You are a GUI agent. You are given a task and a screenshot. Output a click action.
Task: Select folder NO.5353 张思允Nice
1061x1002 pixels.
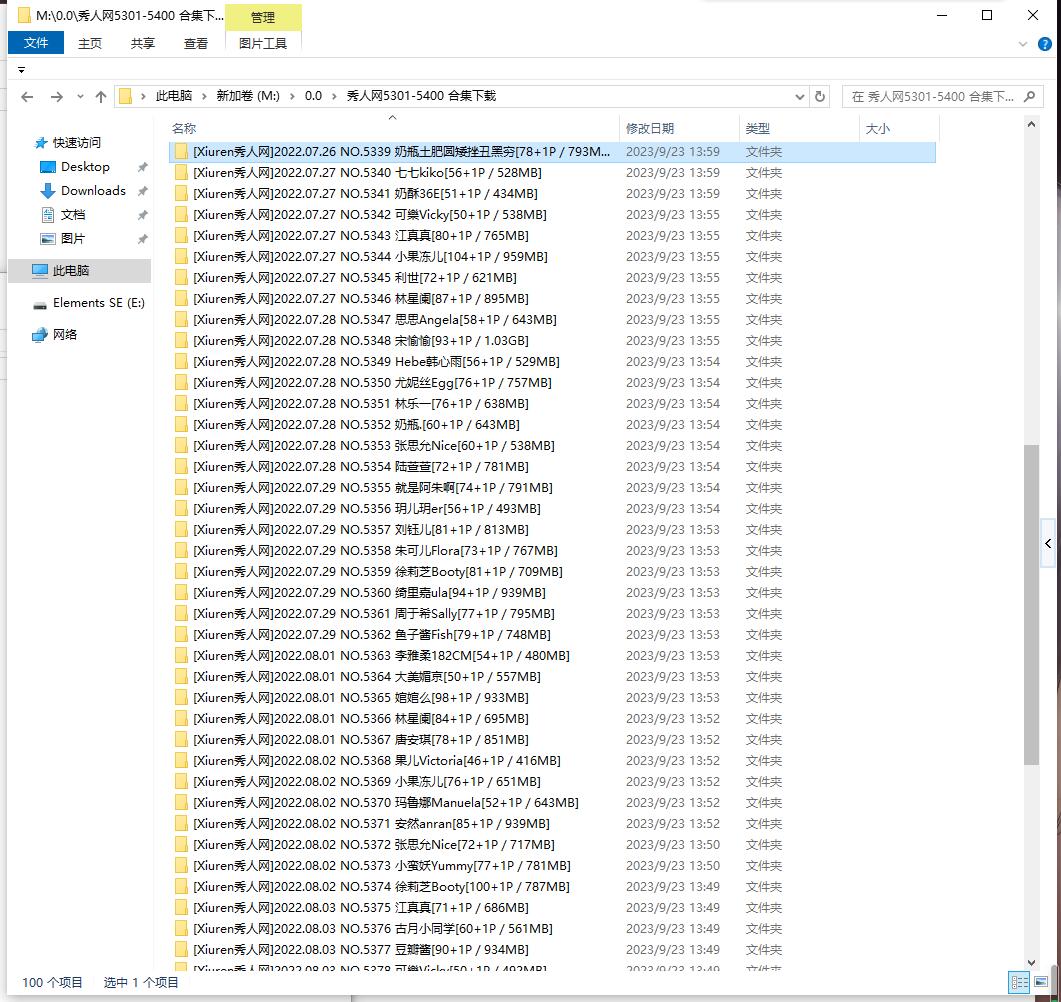[374, 445]
